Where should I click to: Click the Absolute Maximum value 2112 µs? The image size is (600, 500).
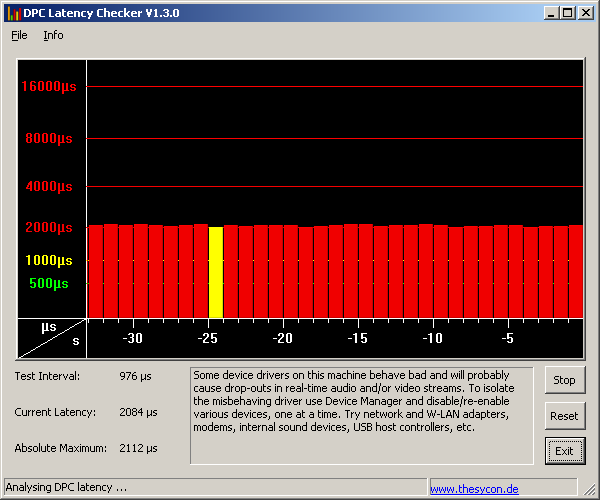(138, 448)
